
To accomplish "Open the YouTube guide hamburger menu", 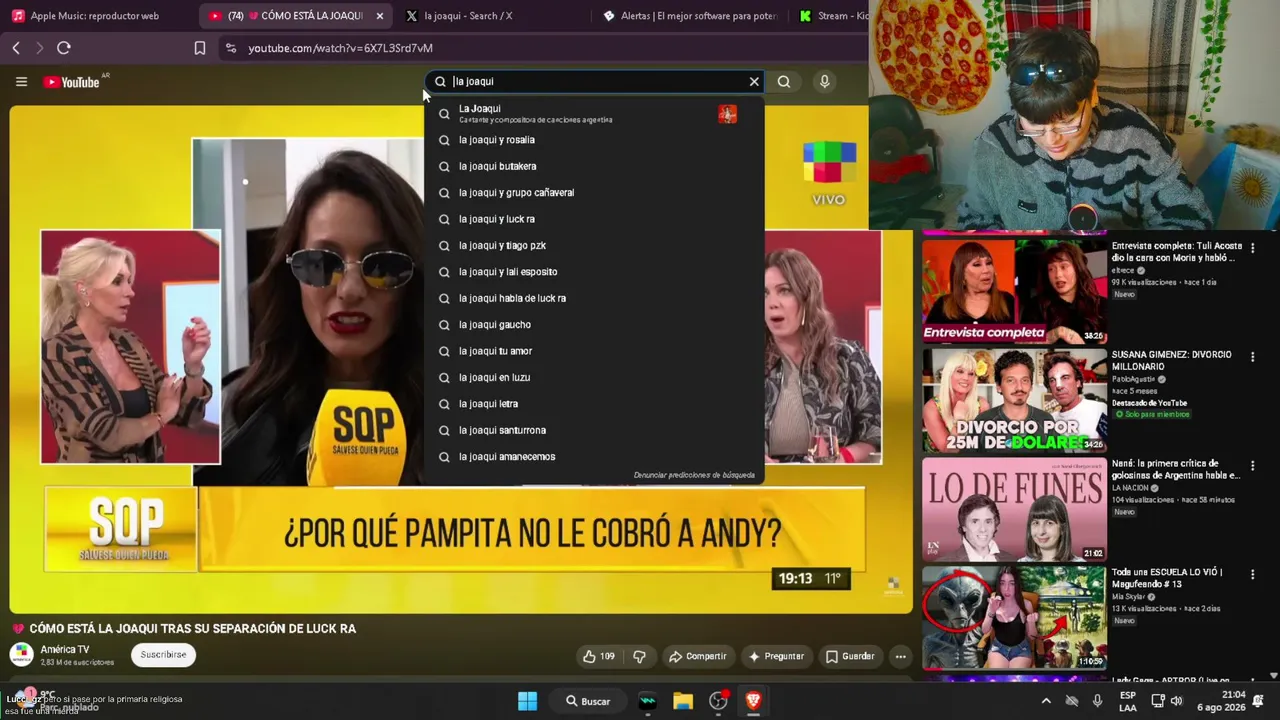I will (21, 82).
